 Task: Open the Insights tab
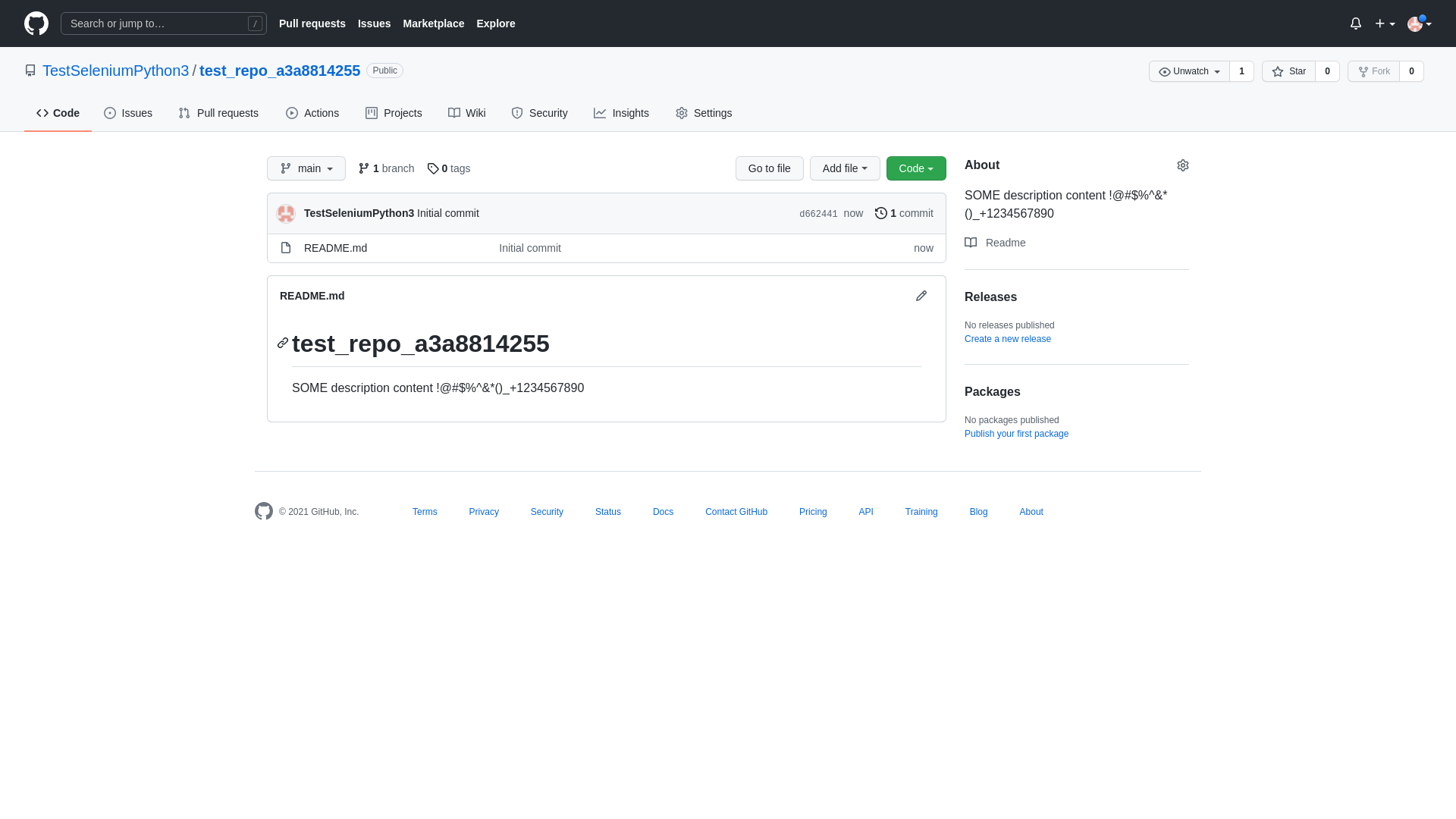pyautogui.click(x=621, y=113)
